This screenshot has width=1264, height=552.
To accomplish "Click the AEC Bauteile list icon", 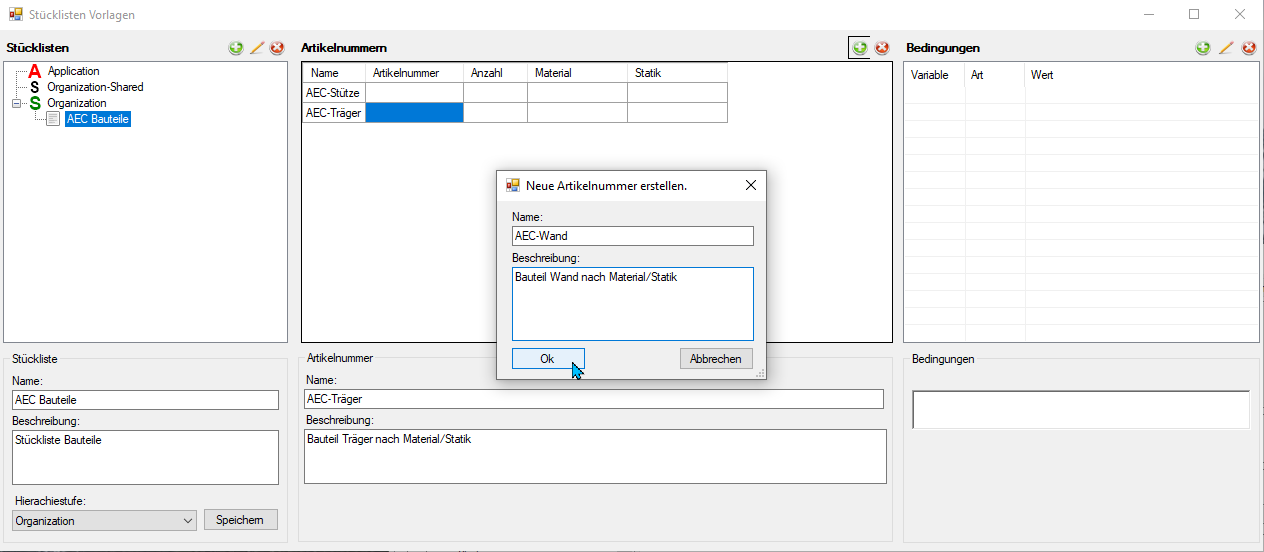I will pyautogui.click(x=53, y=119).
